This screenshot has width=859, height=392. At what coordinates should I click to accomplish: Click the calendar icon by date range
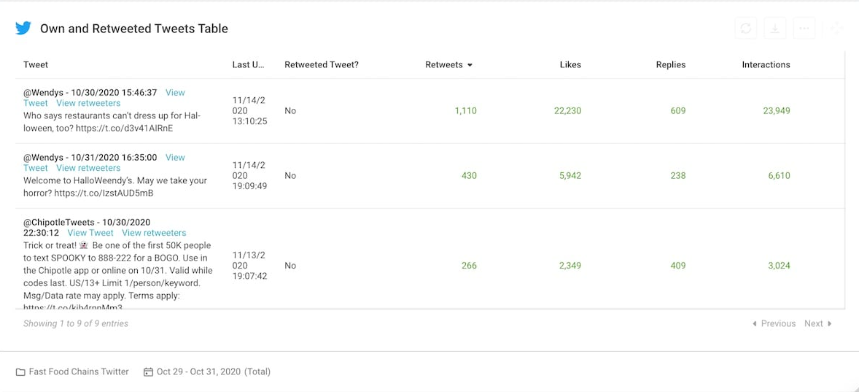tap(148, 372)
